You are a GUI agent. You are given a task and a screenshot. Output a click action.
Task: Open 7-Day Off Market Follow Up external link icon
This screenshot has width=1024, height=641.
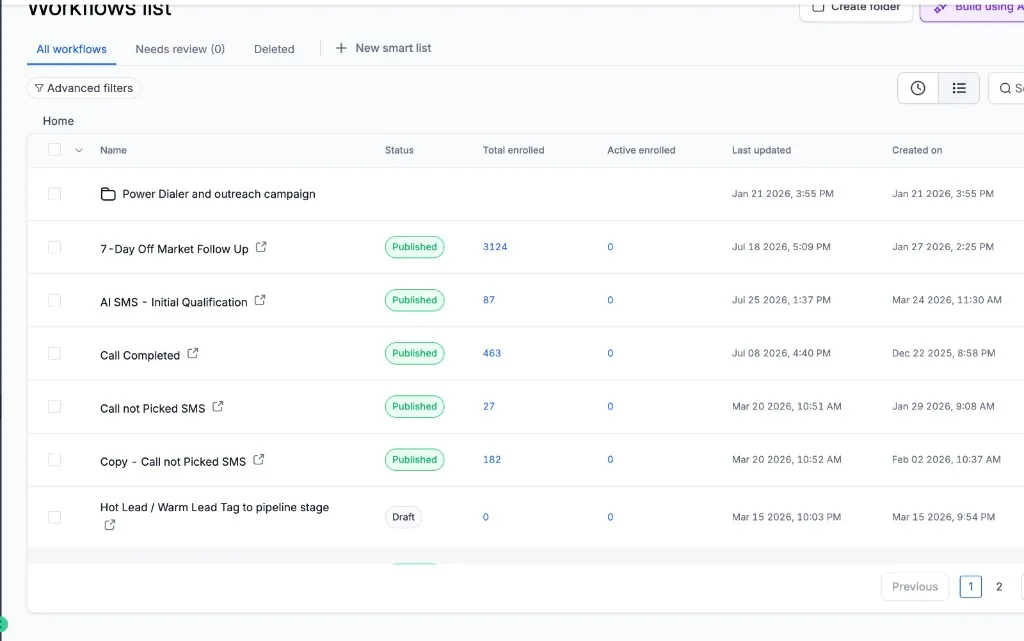(x=261, y=247)
